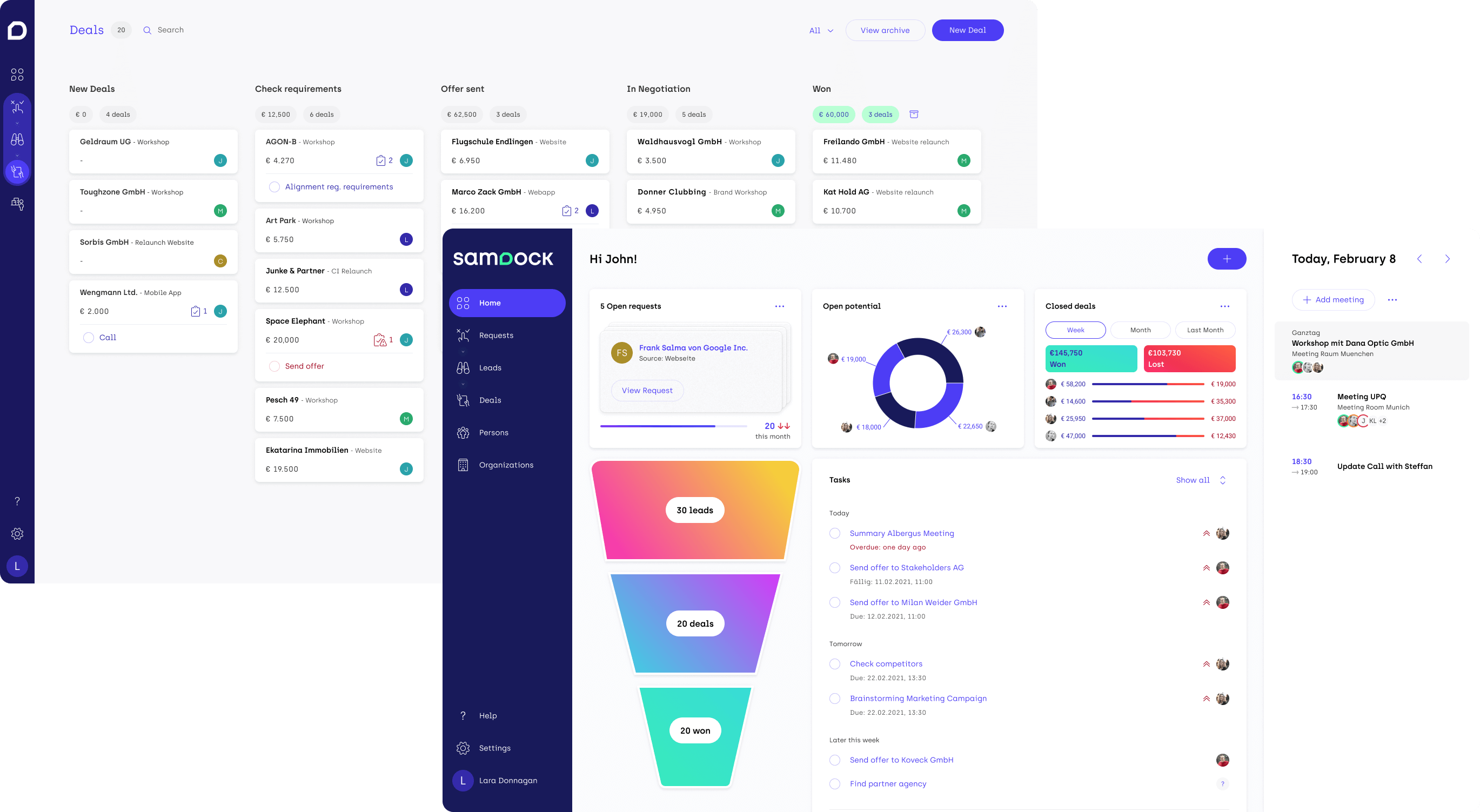
Task: Click New Deal button top right
Action: 966,30
